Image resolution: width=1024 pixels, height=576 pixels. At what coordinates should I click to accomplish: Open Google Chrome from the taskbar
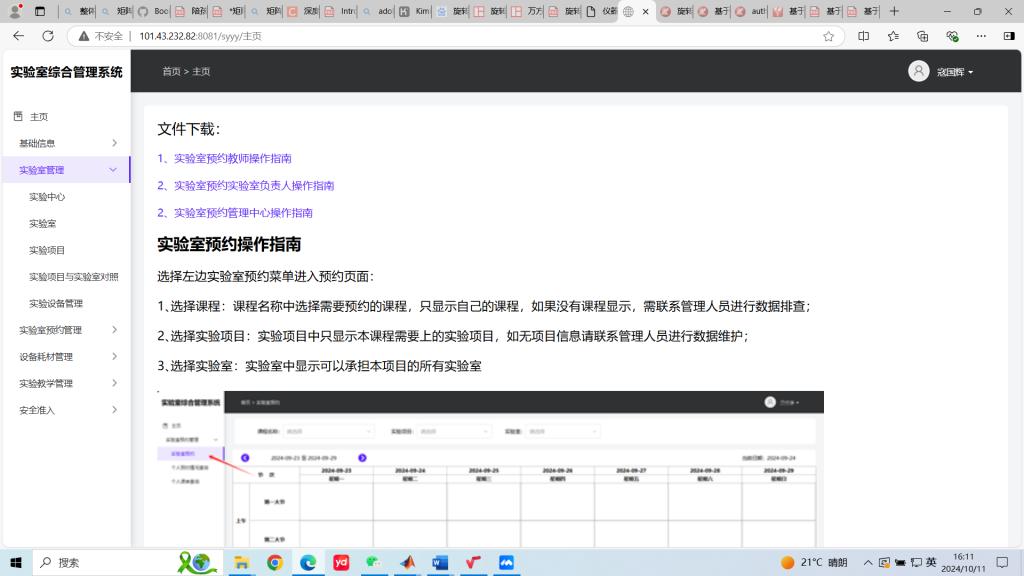[x=275, y=562]
